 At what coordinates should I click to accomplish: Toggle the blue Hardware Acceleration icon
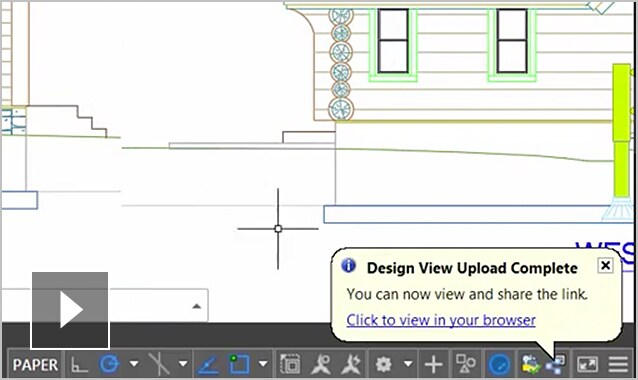pyautogui.click(x=499, y=364)
